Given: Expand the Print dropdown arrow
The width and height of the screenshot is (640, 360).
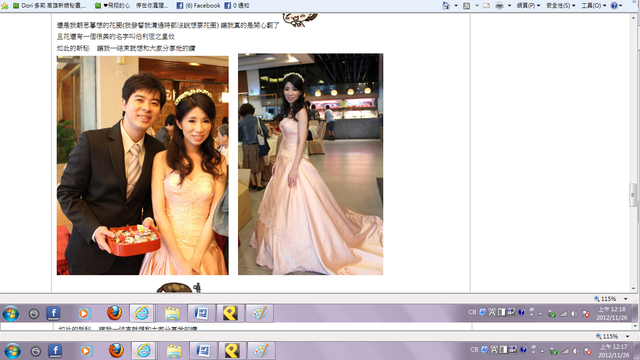Looking at the screenshot, I should [x=509, y=5].
